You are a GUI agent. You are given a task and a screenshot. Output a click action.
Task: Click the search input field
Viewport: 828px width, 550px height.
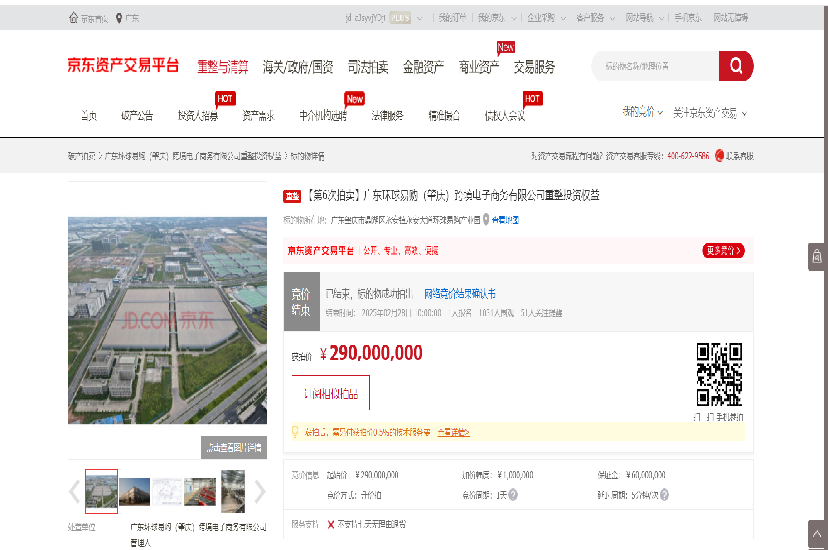[655, 66]
